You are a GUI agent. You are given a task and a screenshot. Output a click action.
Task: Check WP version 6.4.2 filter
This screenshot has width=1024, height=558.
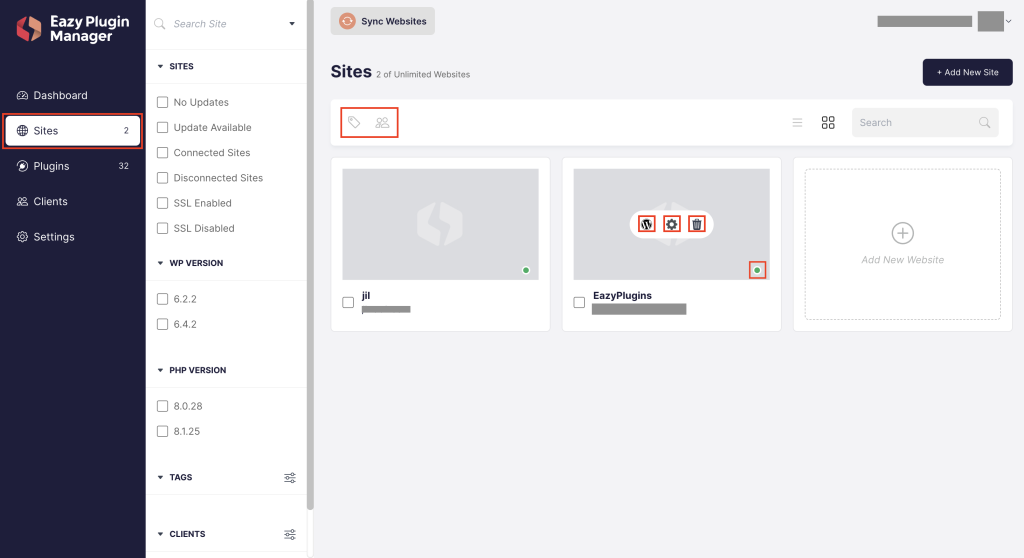tap(163, 324)
